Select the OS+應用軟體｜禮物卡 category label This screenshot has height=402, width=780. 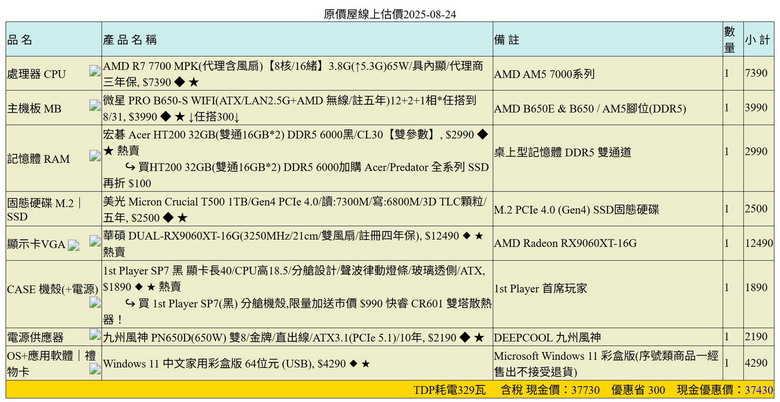52,363
